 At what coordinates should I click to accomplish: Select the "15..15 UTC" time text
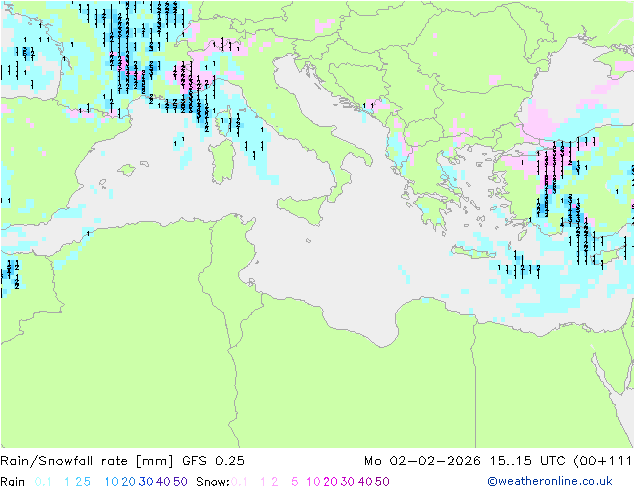pyautogui.click(x=527, y=461)
